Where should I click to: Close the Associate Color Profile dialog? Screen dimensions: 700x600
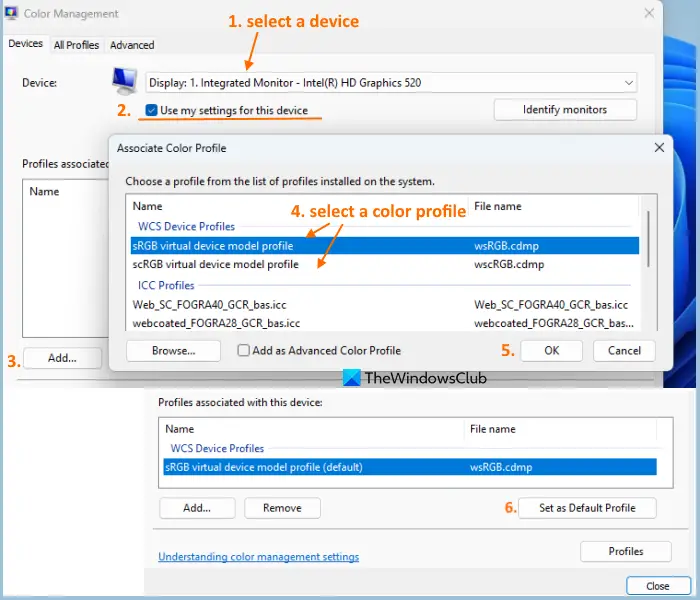click(659, 148)
